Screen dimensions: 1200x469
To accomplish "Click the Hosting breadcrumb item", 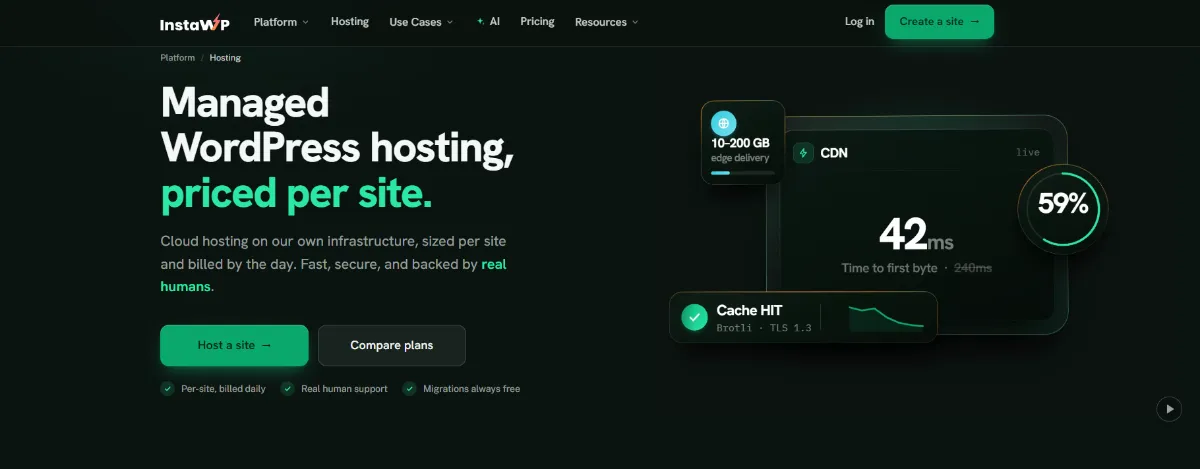I will coord(225,58).
